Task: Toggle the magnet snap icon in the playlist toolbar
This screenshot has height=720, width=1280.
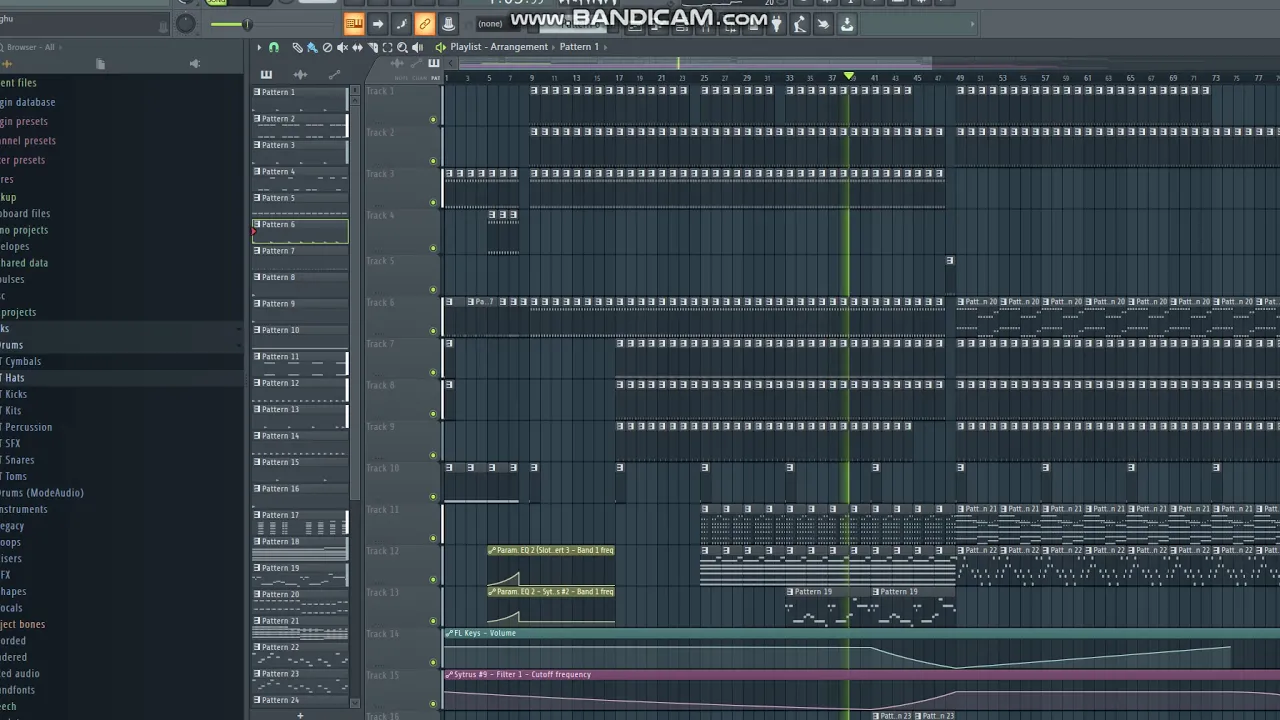Action: pos(273,47)
